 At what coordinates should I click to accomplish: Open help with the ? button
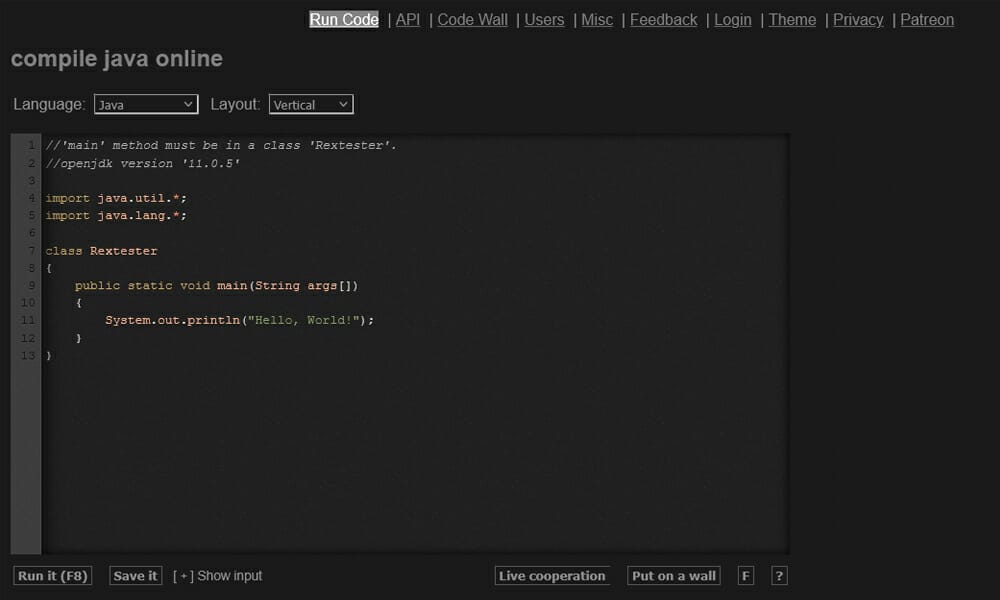pyautogui.click(x=779, y=576)
